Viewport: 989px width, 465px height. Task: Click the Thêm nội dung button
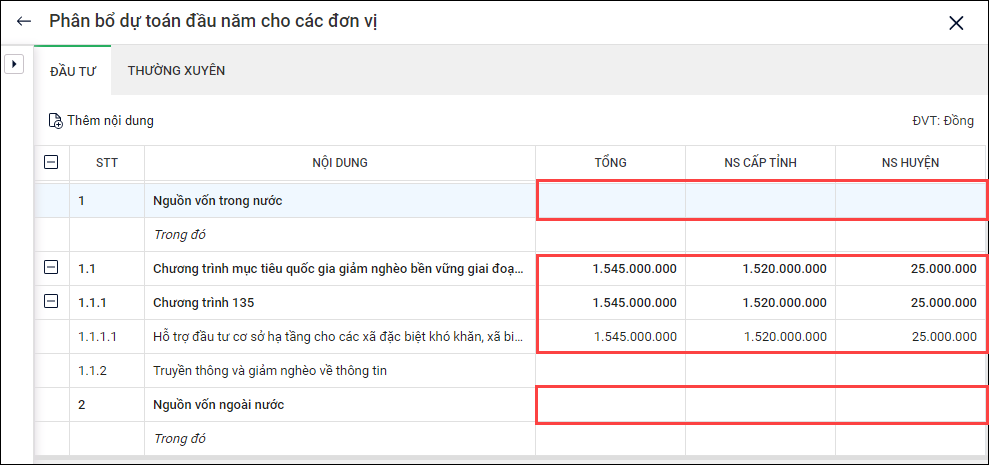109,121
